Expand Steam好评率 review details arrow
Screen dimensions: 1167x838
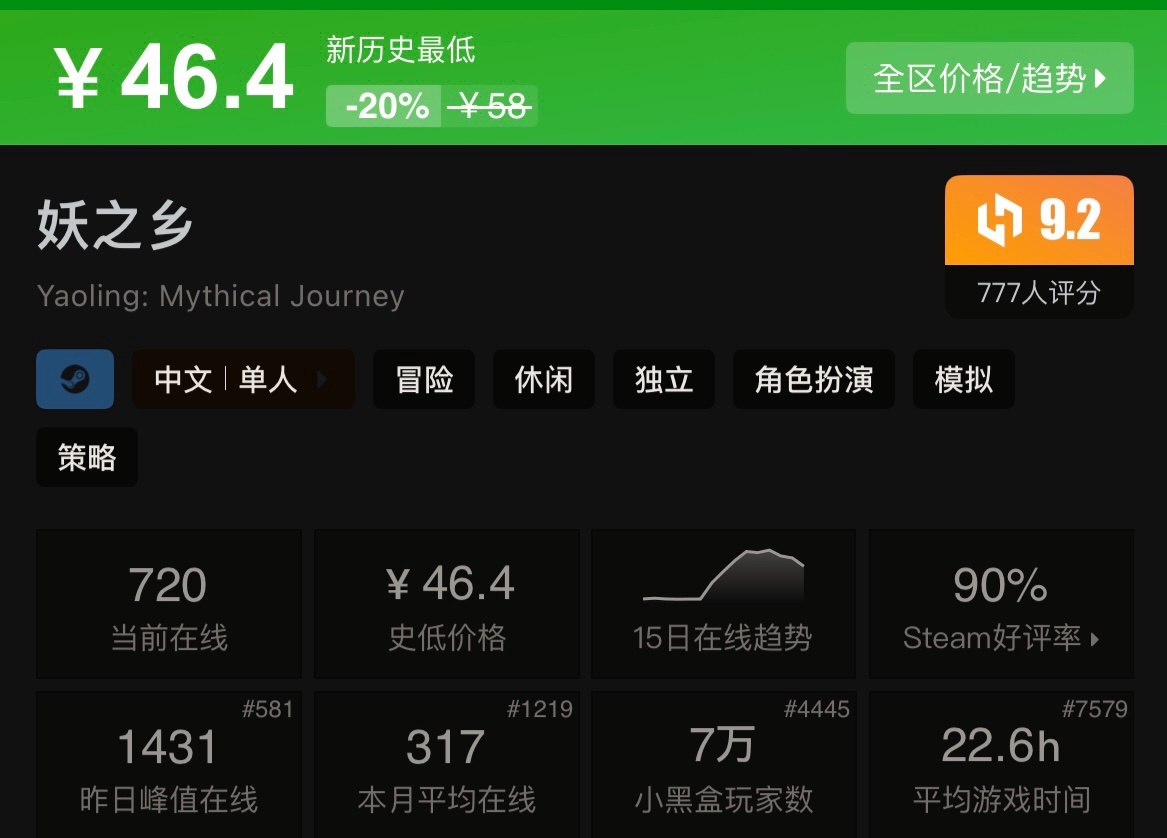(x=1095, y=639)
